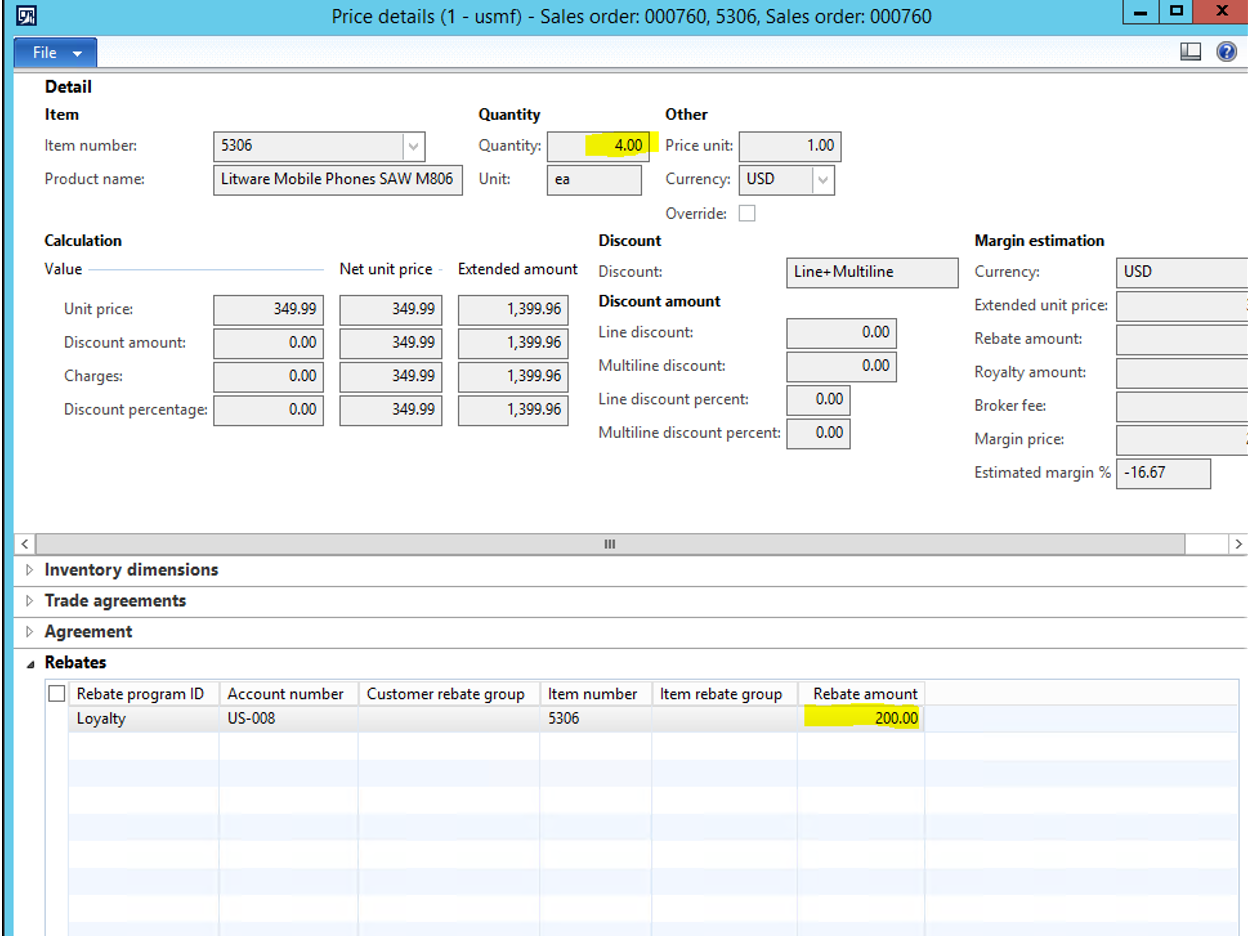Click the Quantity field
Image resolution: width=1248 pixels, height=936 pixels.
(598, 146)
